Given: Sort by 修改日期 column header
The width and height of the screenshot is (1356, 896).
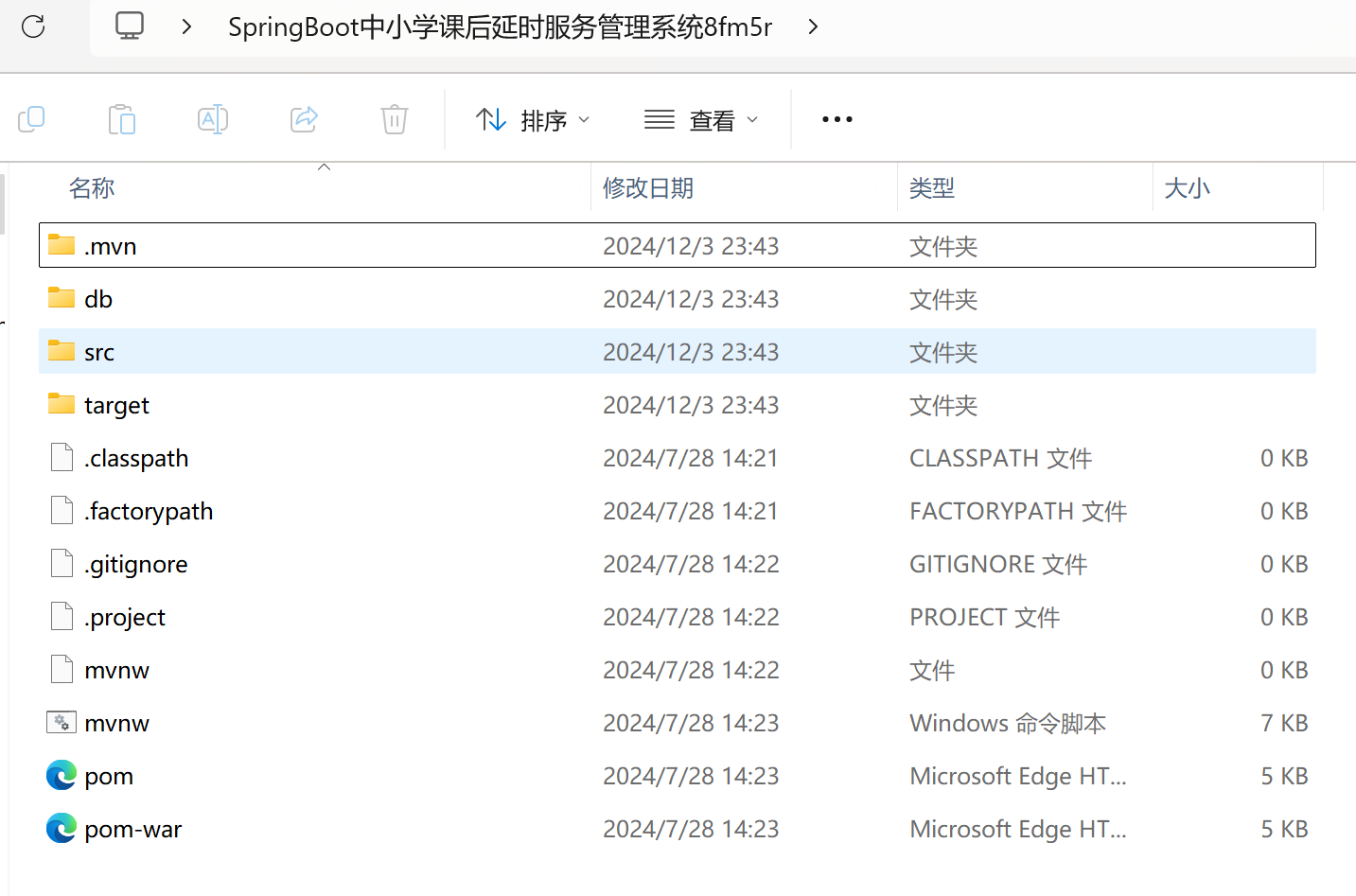Looking at the screenshot, I should pos(648,188).
